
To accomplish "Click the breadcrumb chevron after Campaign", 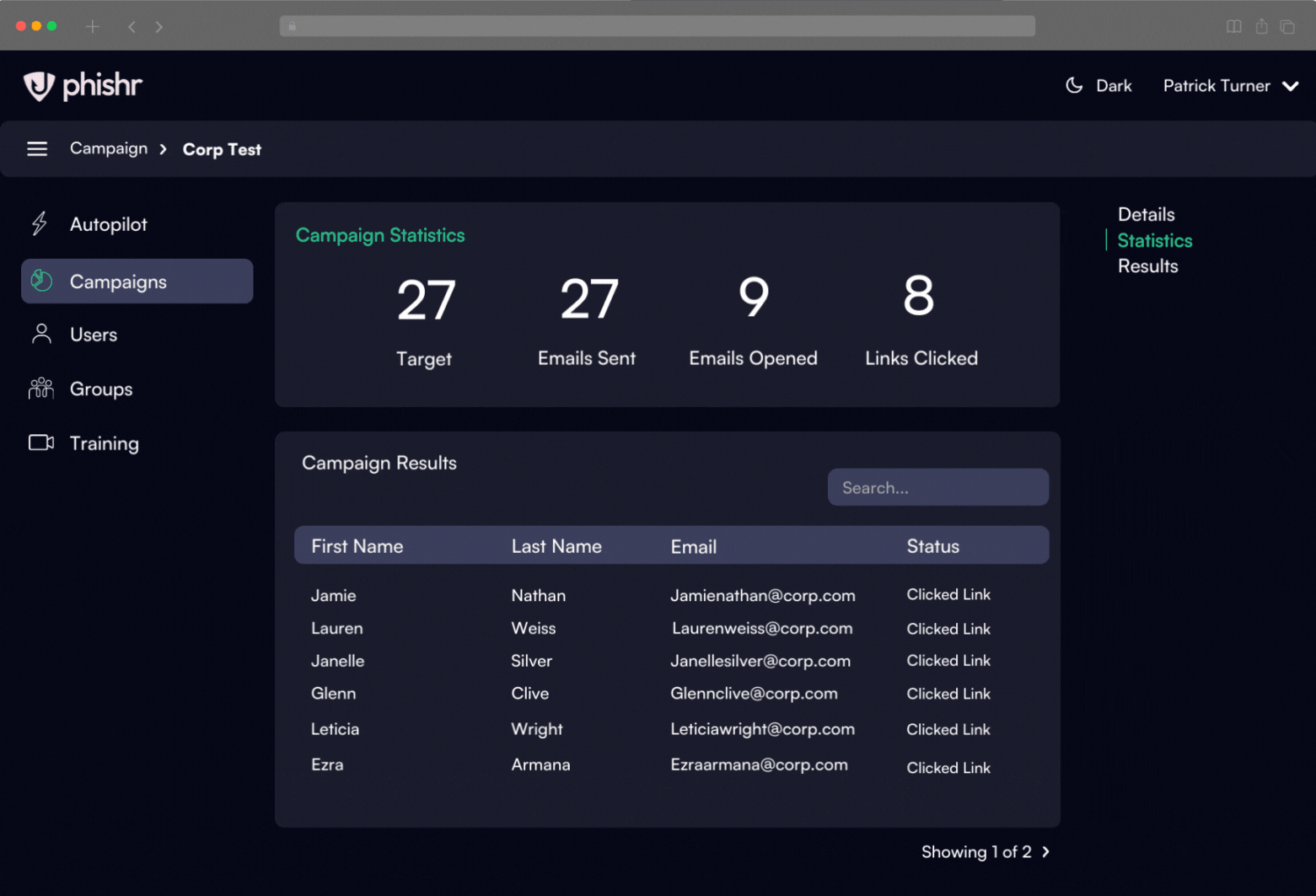I will pyautogui.click(x=164, y=149).
